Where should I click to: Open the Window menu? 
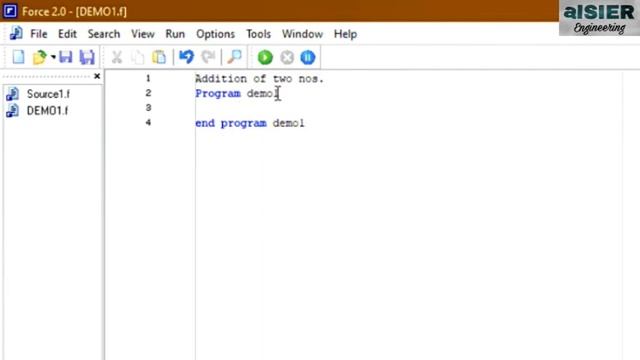click(302, 34)
